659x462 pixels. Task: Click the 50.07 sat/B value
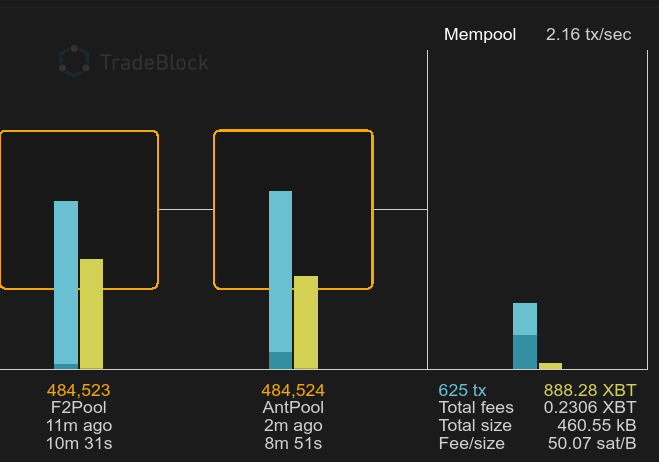(x=592, y=444)
